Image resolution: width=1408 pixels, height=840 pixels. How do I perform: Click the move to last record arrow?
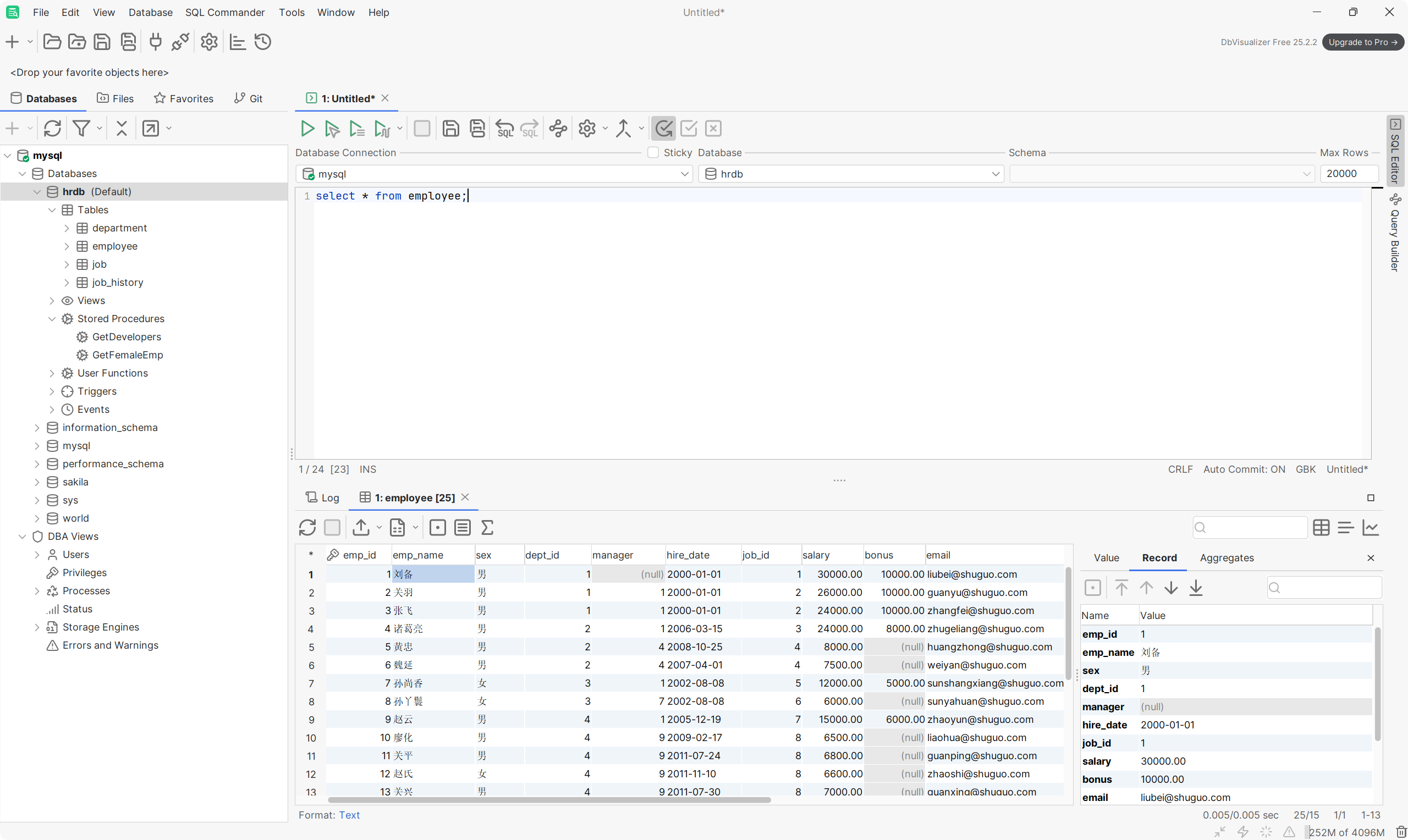1196,588
